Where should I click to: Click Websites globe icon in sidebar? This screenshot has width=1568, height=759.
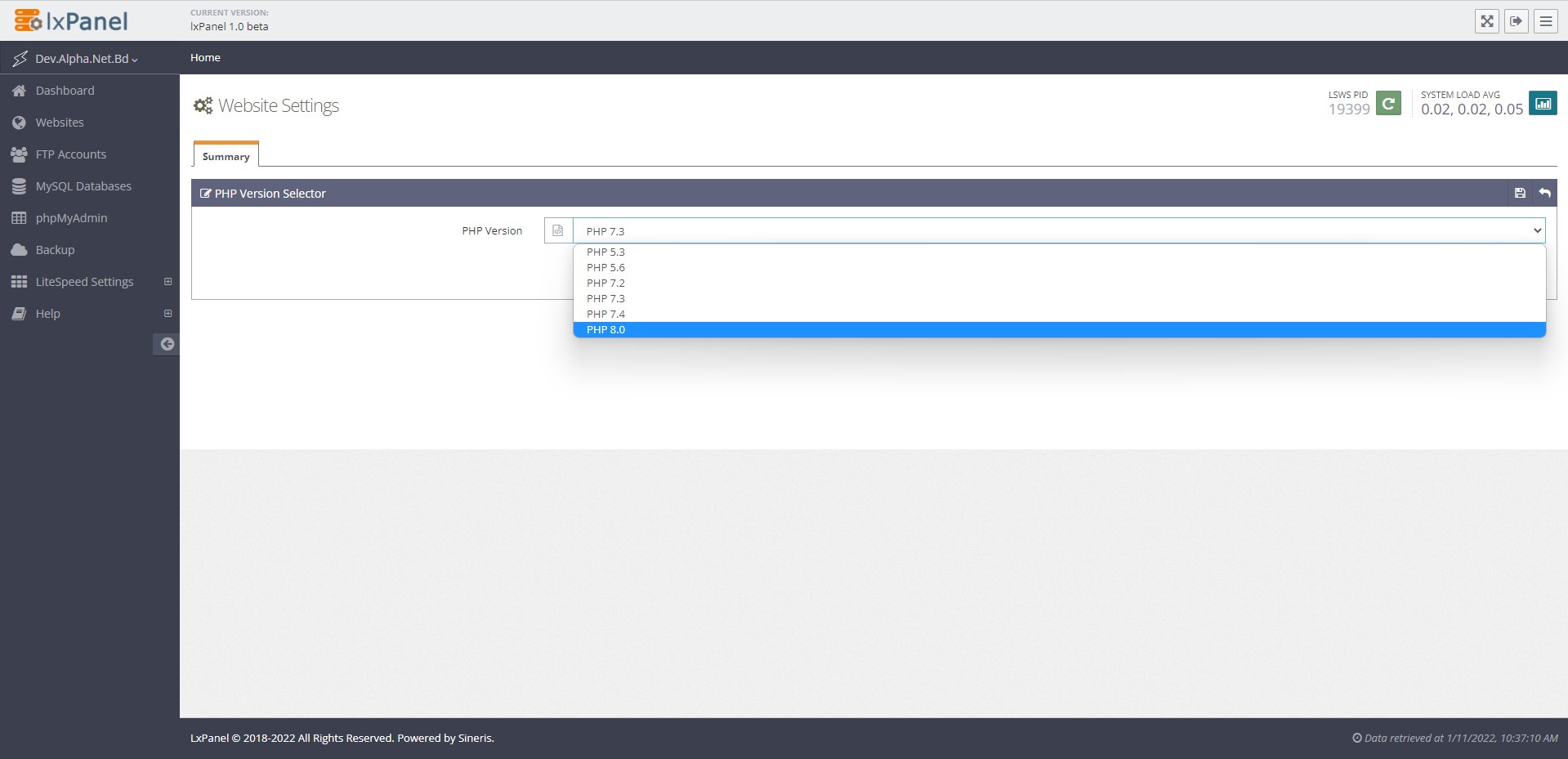(19, 123)
